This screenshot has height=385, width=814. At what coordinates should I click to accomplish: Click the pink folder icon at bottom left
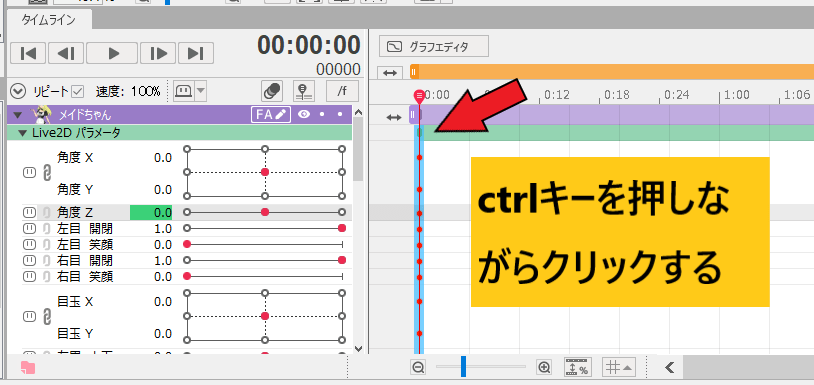[x=28, y=368]
